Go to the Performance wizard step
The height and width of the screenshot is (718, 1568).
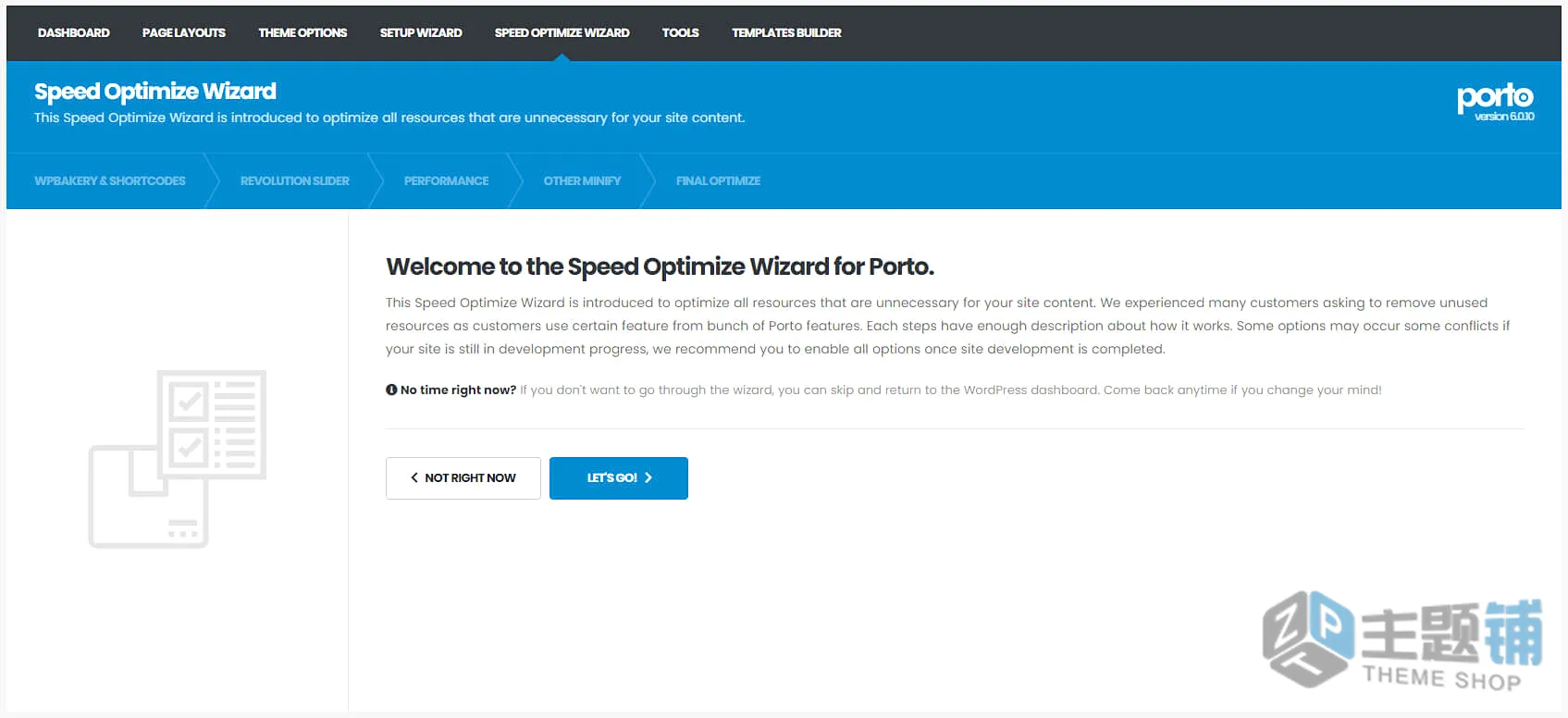[x=446, y=180]
